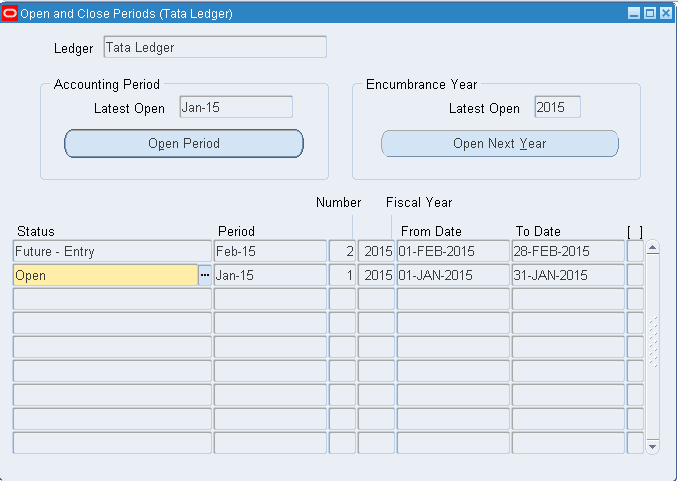Click the descriptive flexfield box on Jan-15 row
Image resolution: width=678 pixels, height=481 pixels.
click(x=635, y=275)
